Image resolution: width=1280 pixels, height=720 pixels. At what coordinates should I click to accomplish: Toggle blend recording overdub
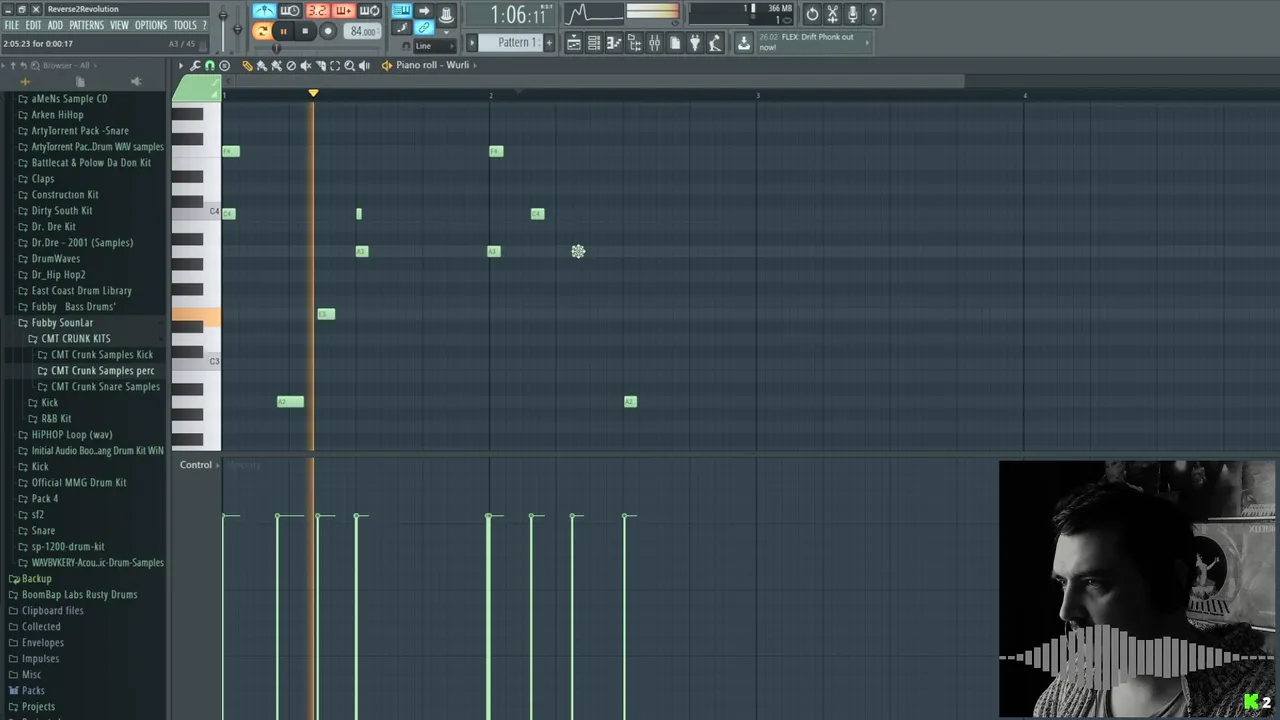coord(344,11)
